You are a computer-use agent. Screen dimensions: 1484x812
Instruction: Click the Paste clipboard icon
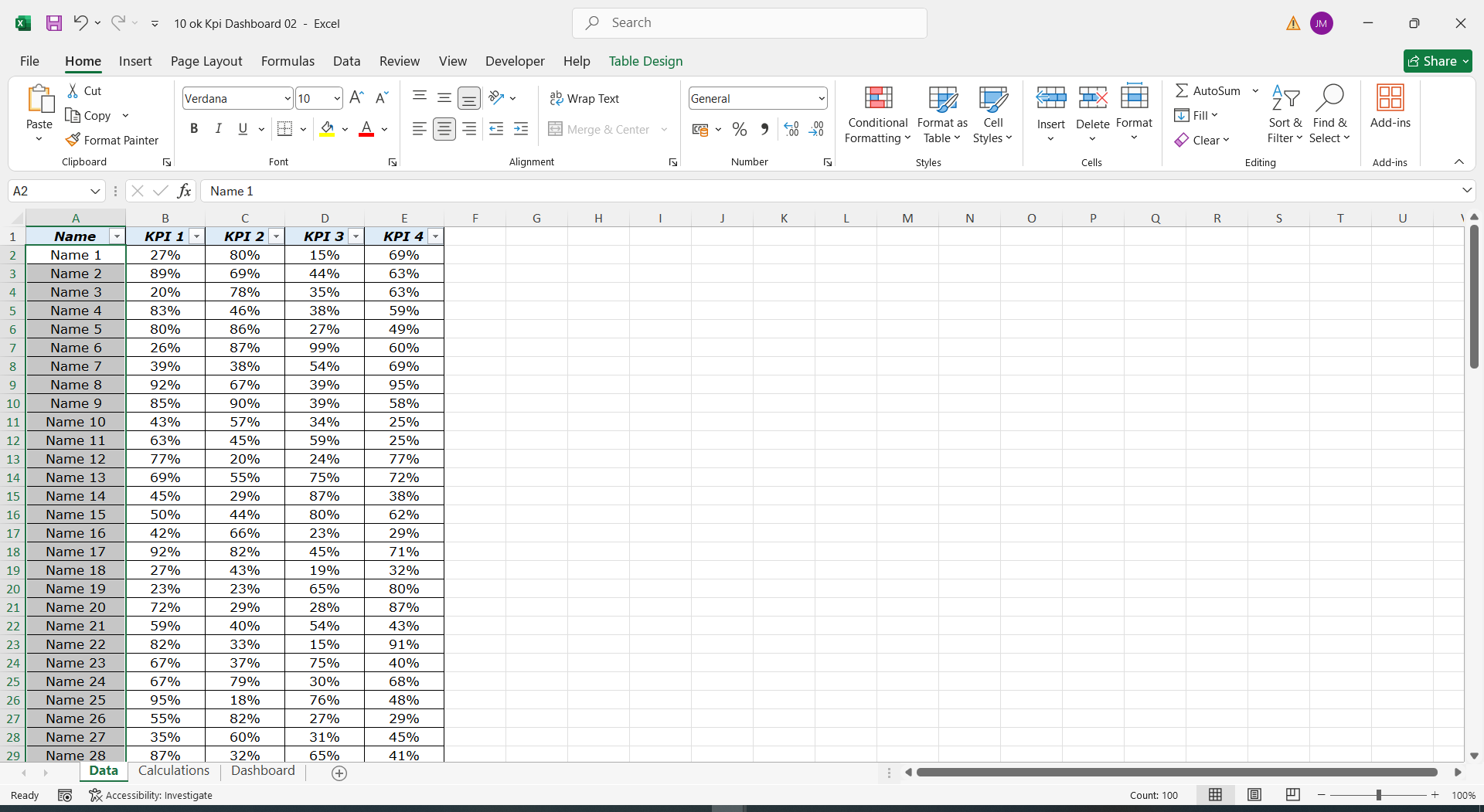tap(39, 100)
